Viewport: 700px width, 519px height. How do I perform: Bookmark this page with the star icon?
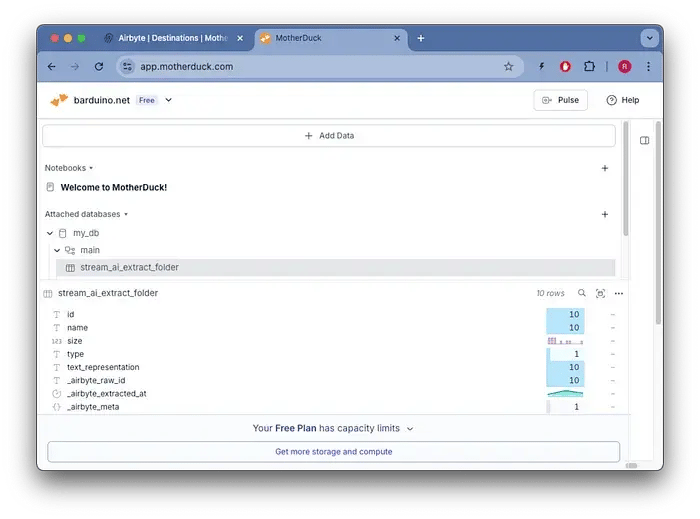(508, 66)
